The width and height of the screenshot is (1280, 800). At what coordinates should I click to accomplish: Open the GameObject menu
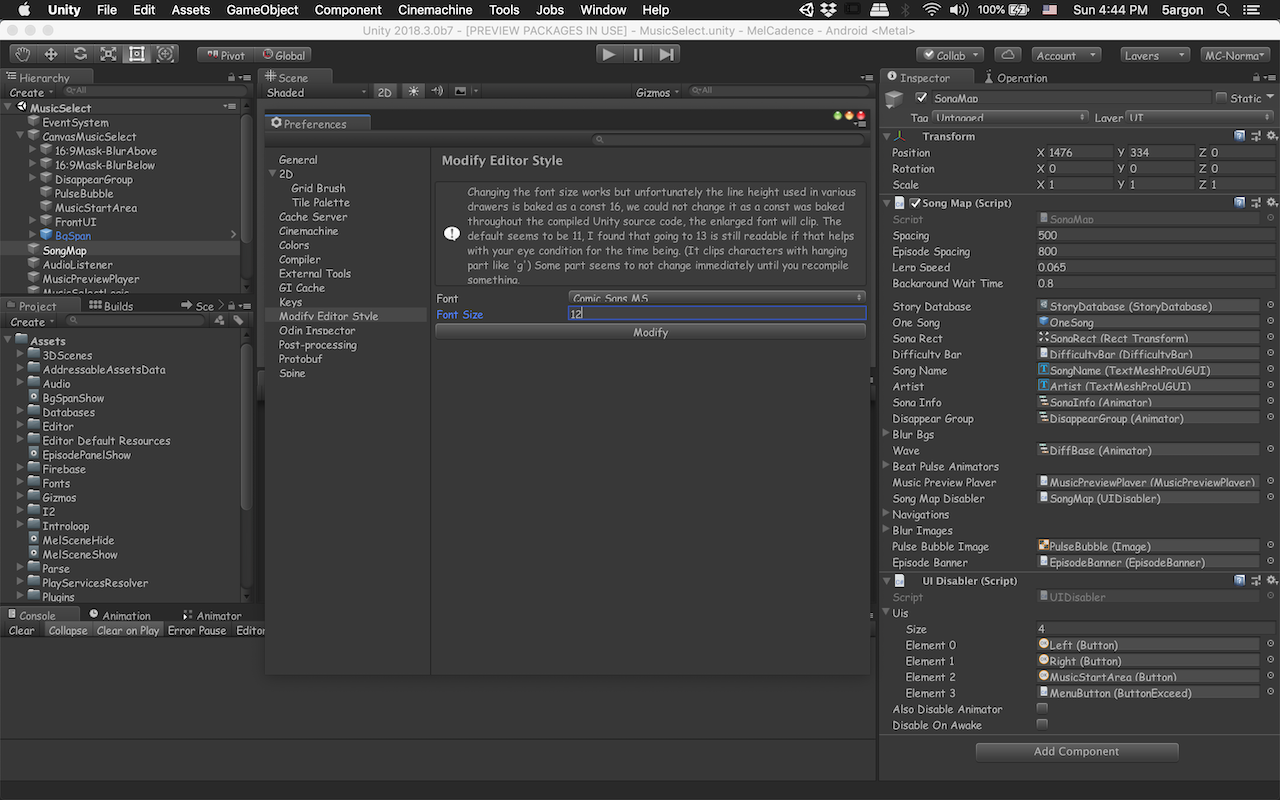click(x=262, y=10)
